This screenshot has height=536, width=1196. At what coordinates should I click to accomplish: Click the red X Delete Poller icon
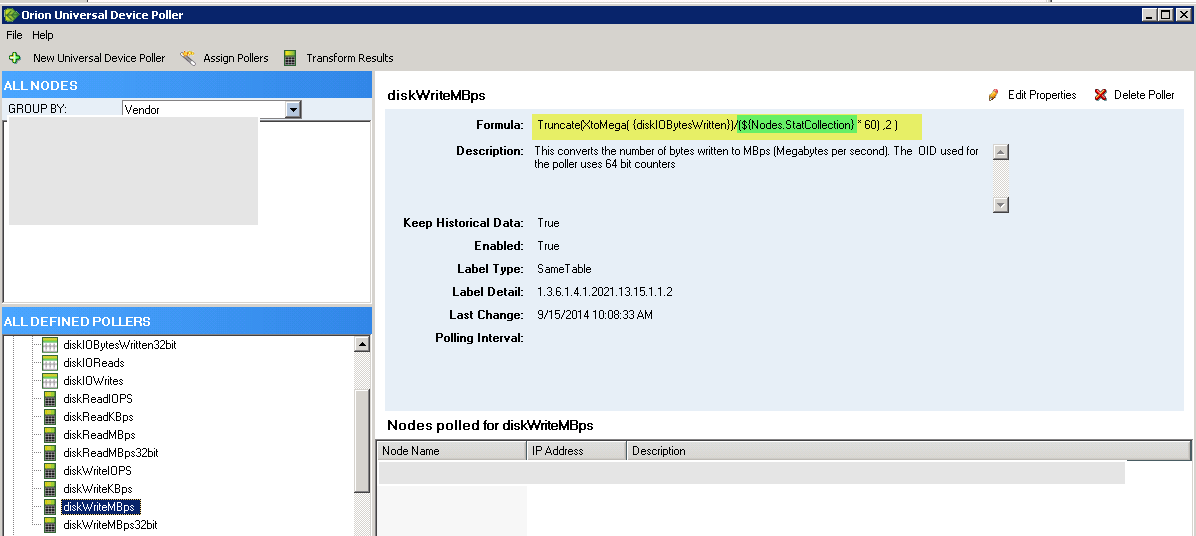[1100, 95]
